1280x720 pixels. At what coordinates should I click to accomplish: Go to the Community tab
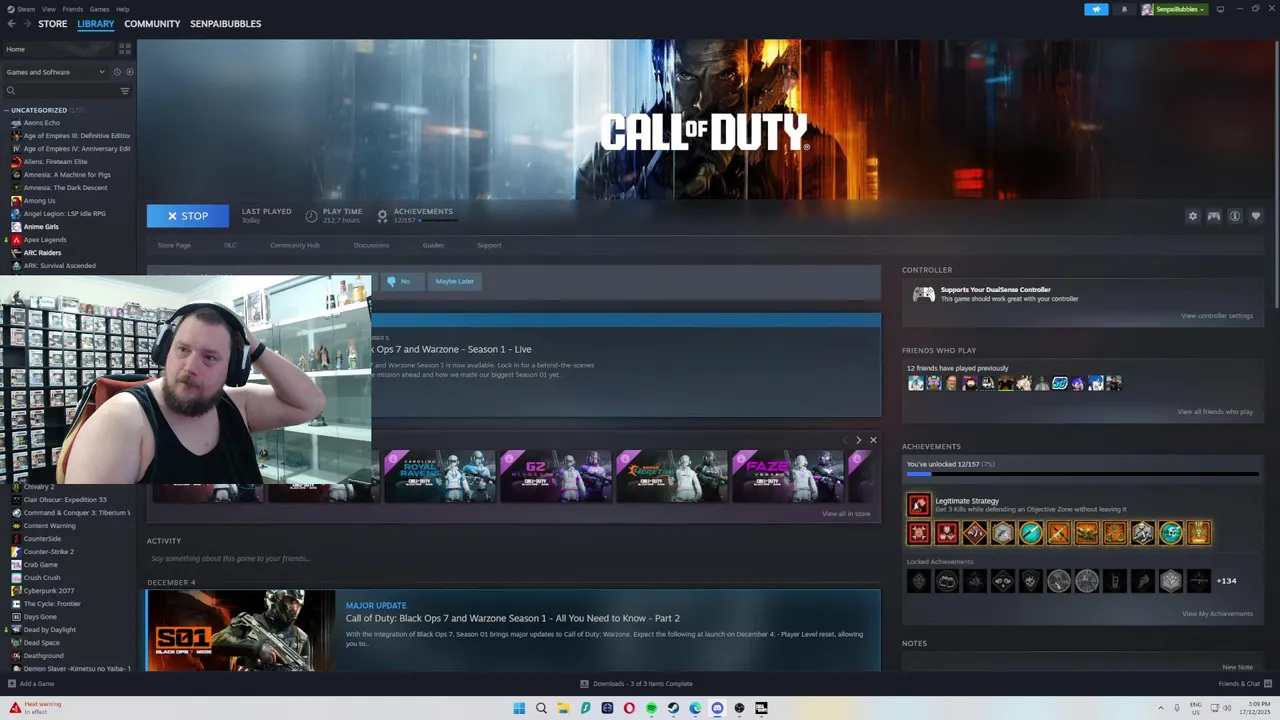click(152, 24)
